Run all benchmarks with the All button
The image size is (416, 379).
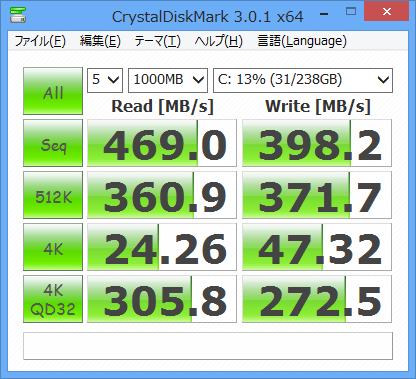(x=53, y=91)
